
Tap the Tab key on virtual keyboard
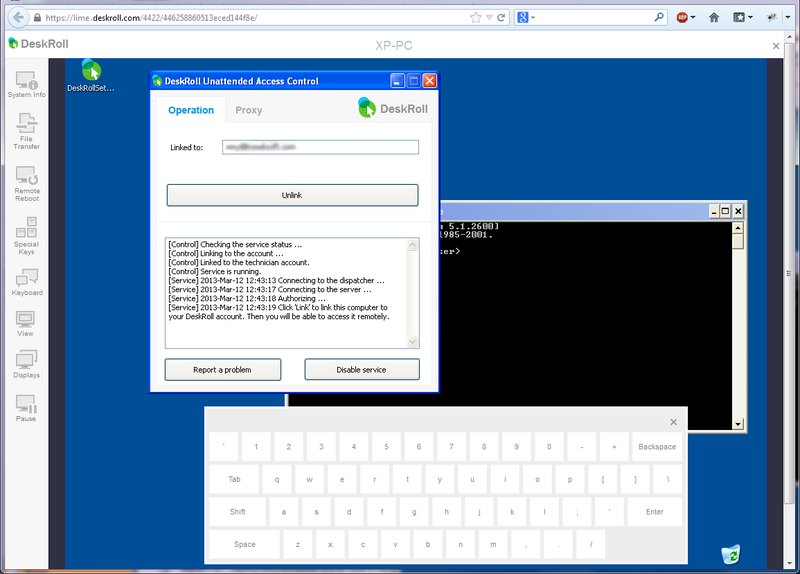pyautogui.click(x=234, y=480)
